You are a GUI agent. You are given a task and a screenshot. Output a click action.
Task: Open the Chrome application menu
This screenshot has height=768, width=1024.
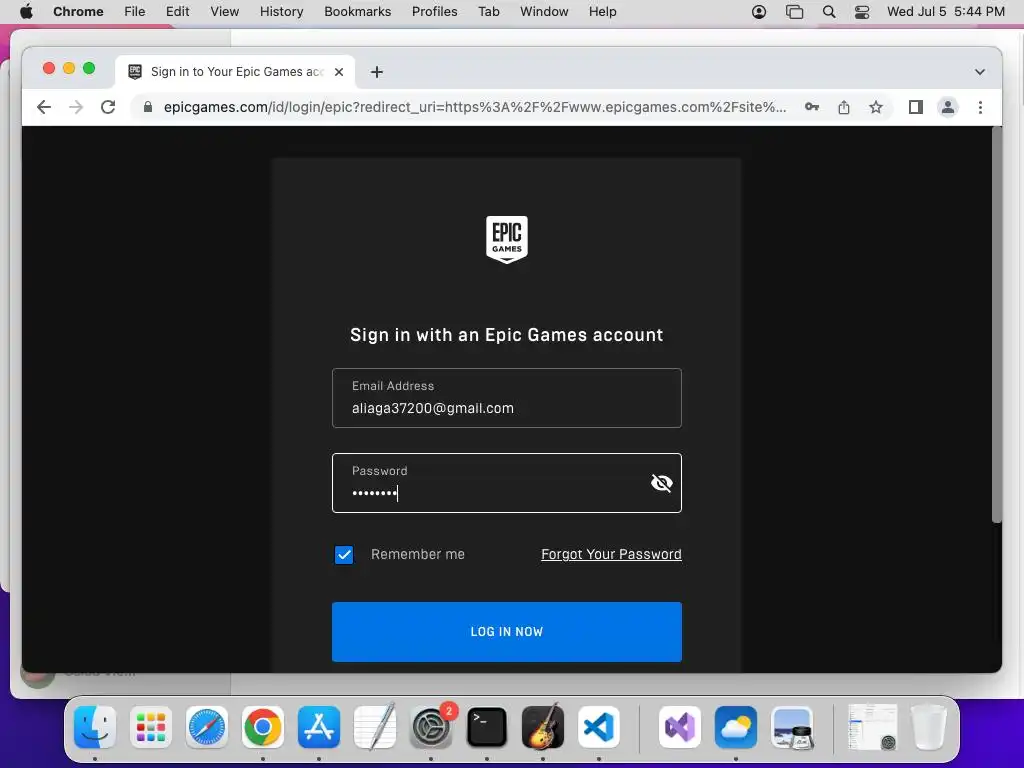tap(78, 12)
